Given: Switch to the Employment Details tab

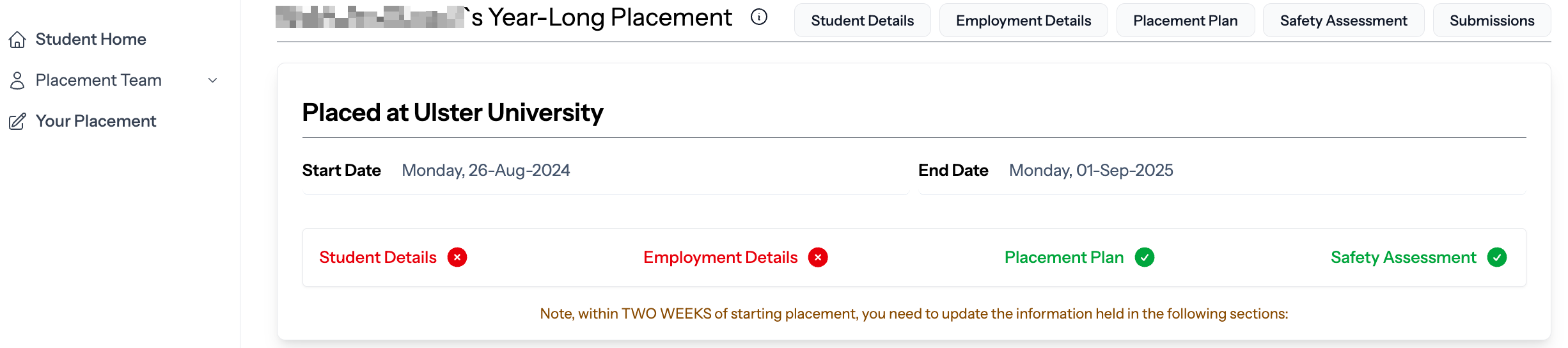Looking at the screenshot, I should [1024, 20].
